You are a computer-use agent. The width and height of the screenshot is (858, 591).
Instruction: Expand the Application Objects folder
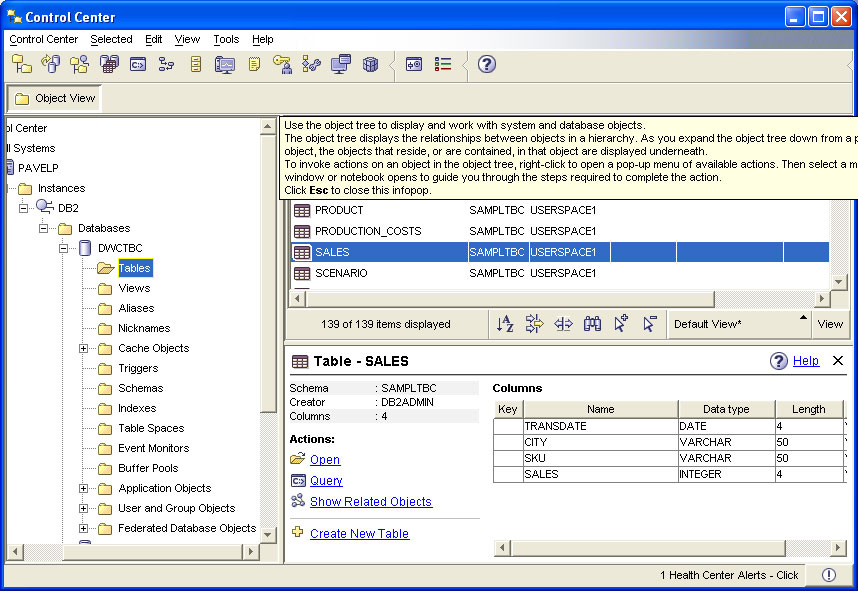click(x=83, y=488)
